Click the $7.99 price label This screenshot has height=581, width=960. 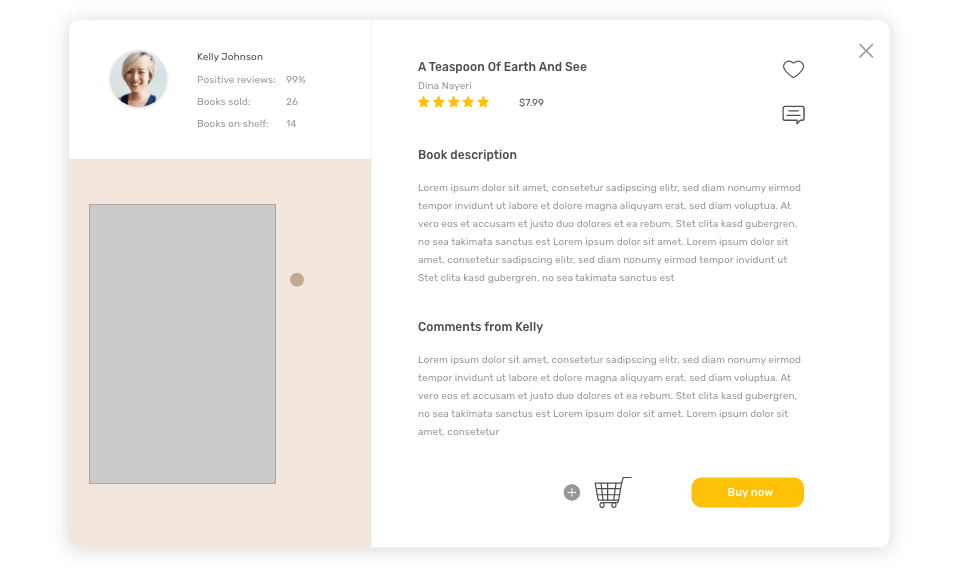[x=531, y=102]
